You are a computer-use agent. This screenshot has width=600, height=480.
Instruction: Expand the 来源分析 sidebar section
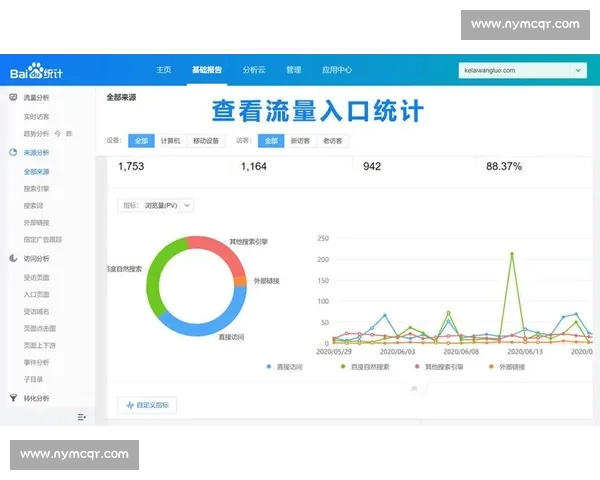[x=36, y=153]
